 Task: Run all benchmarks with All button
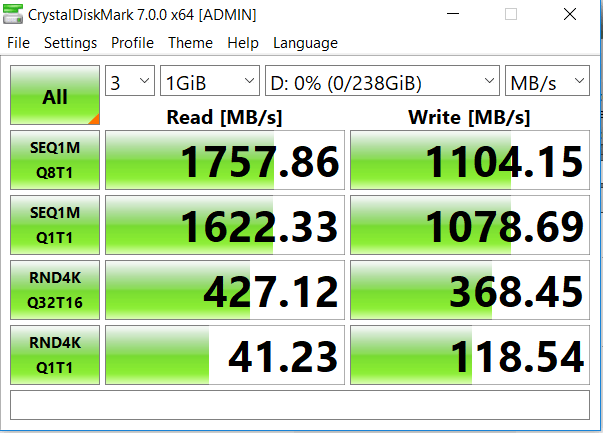point(55,95)
